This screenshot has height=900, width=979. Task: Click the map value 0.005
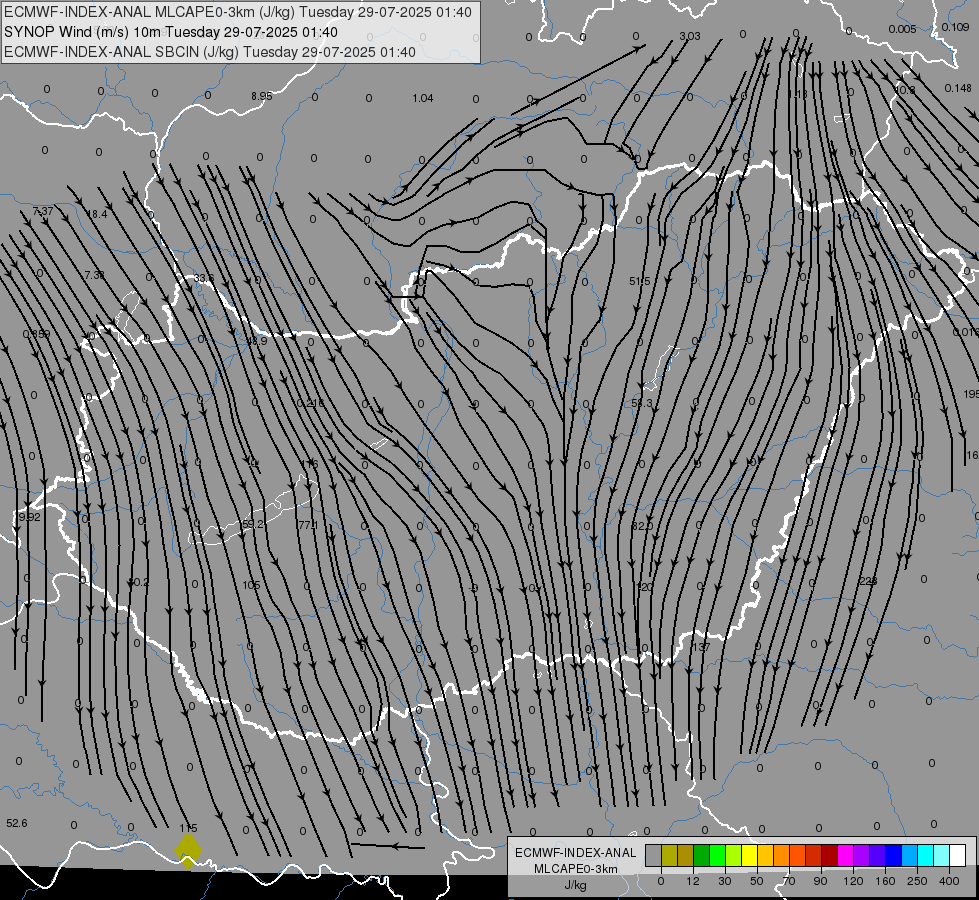click(x=902, y=29)
